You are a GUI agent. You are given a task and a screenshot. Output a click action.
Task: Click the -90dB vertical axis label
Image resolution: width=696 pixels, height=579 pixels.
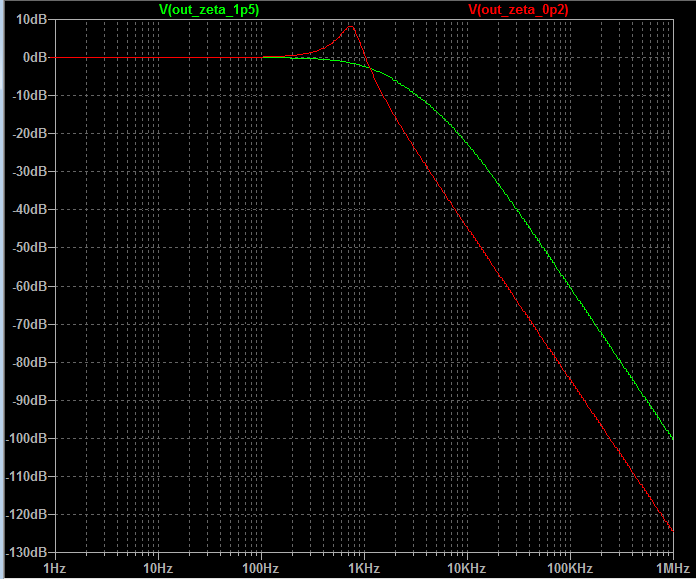click(x=29, y=401)
